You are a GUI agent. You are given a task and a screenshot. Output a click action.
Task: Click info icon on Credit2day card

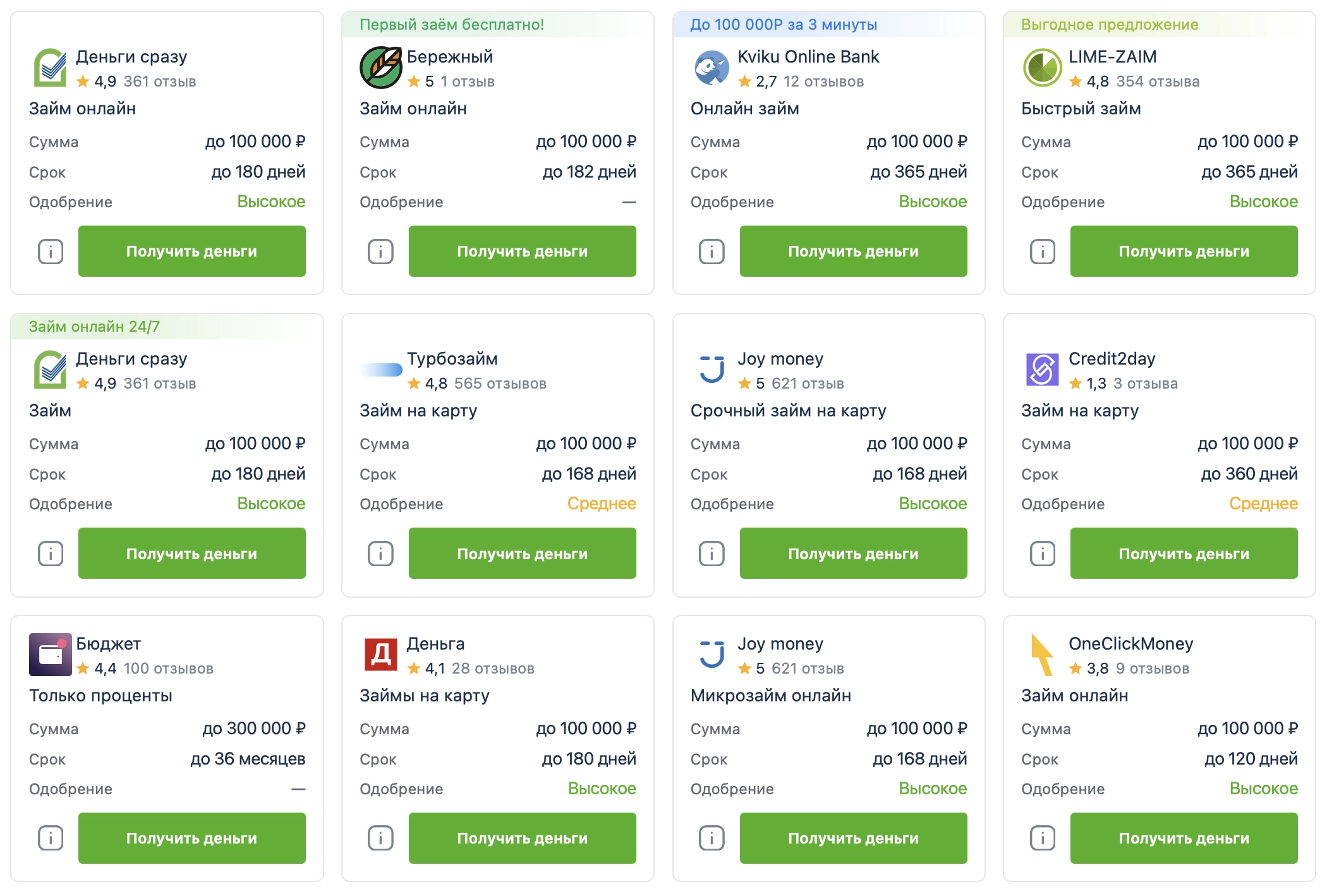click(x=1043, y=554)
